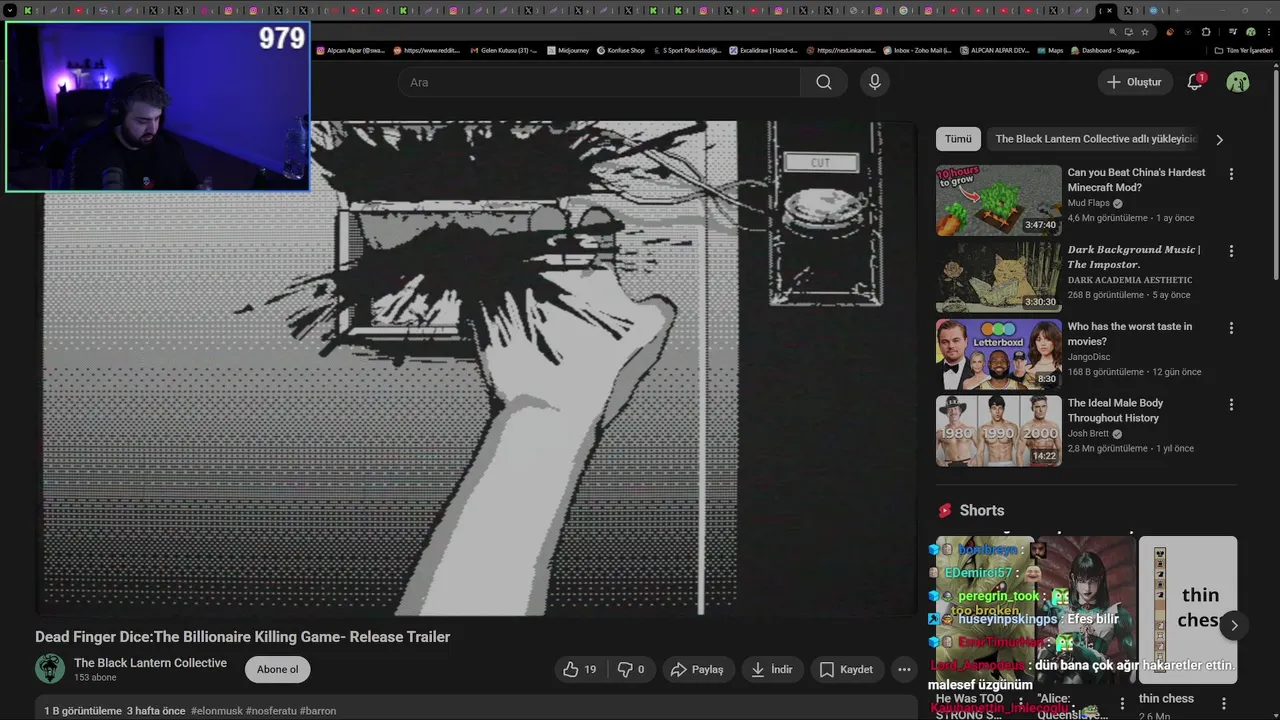The width and height of the screenshot is (1280, 720).
Task: Open The Black Lantern Collective channel name
Action: (150, 663)
